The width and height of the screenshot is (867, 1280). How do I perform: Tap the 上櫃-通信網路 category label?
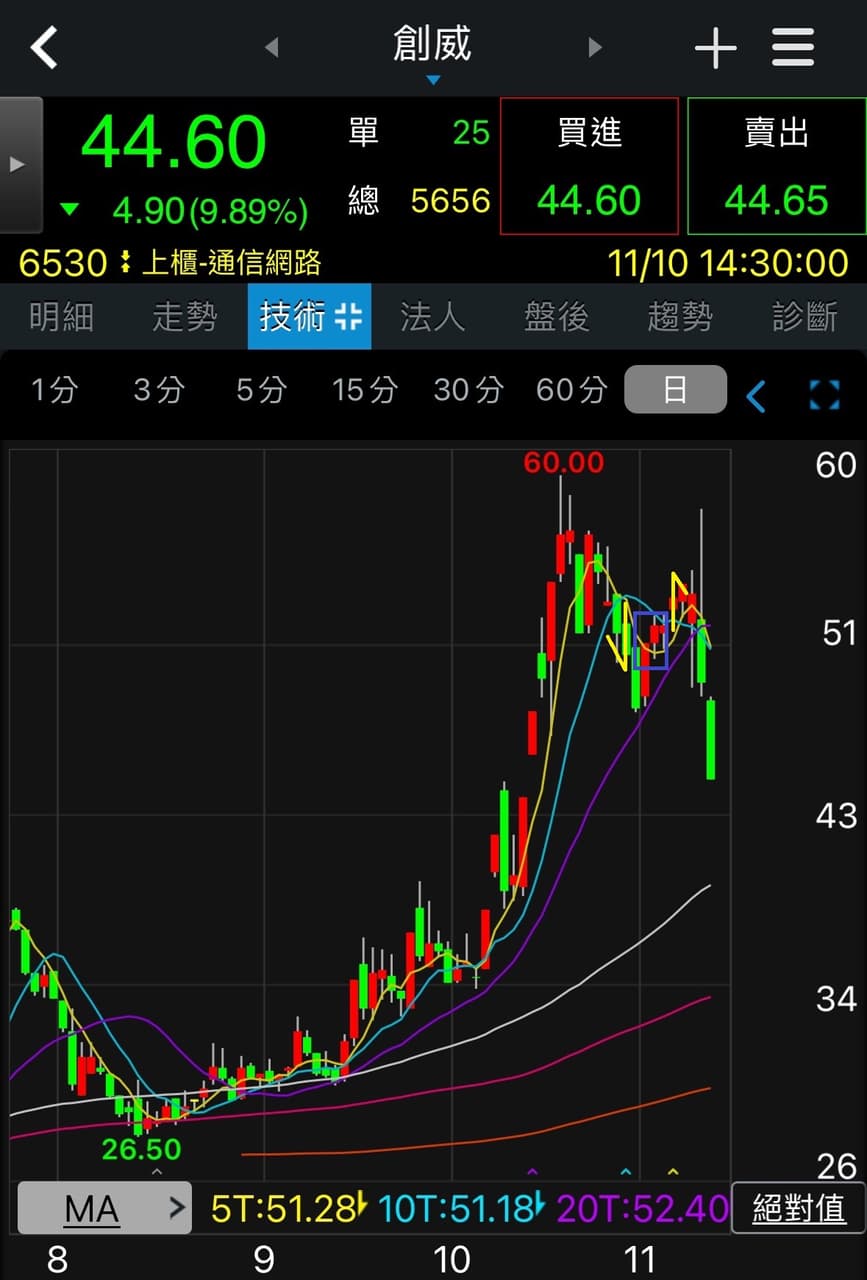(231, 263)
